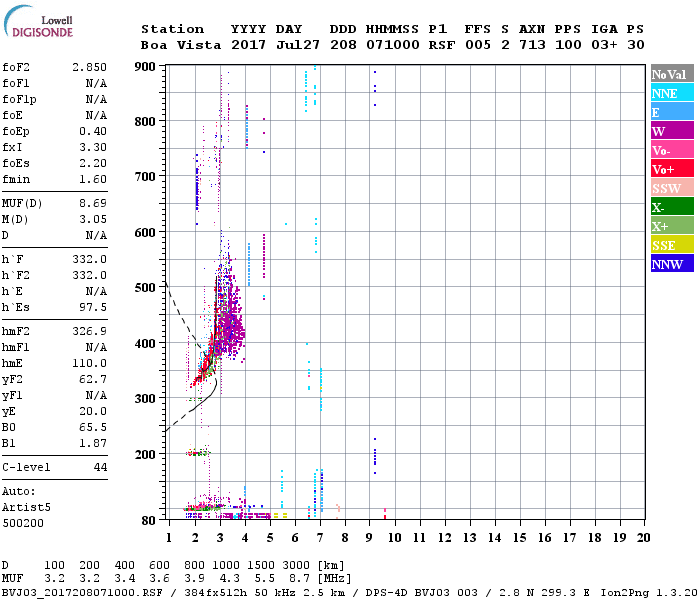Viewport: 700px width, 600px height.
Task: Select the W purple legend swatch
Action: coord(672,131)
